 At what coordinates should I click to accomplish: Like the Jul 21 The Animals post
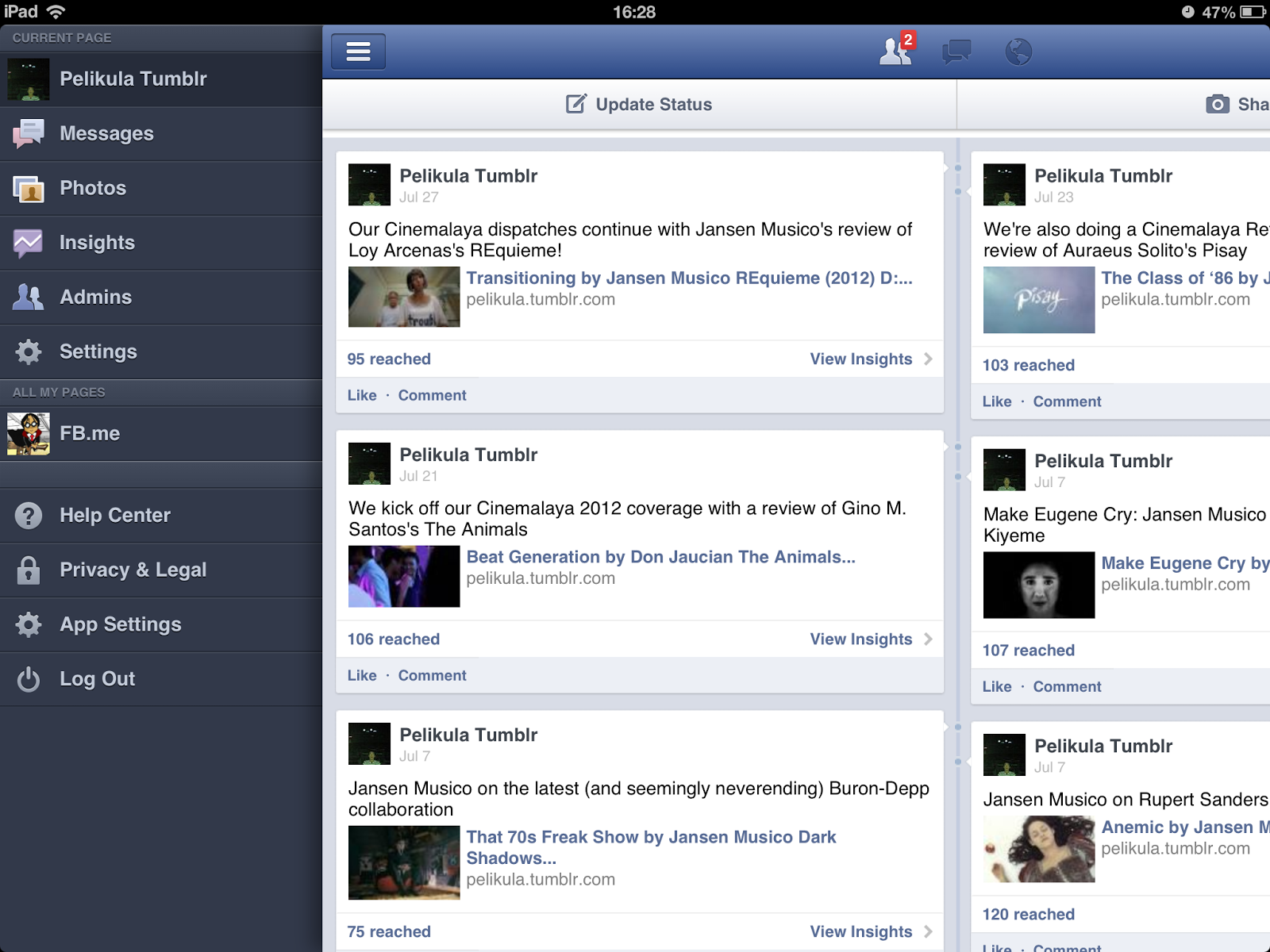click(x=362, y=675)
